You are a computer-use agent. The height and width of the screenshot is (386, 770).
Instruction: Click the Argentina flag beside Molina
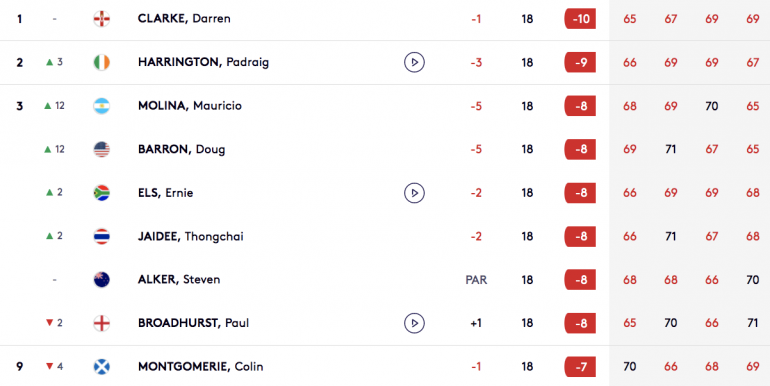click(102, 106)
